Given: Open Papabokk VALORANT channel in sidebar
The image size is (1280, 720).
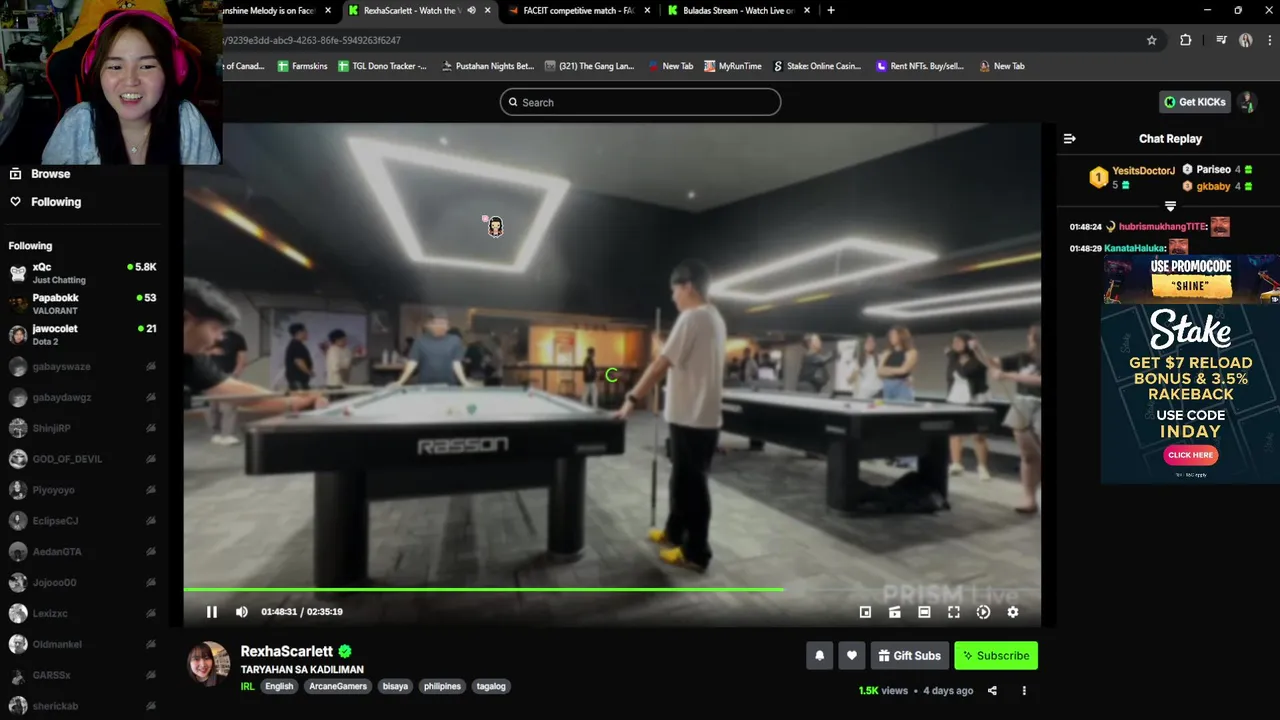Looking at the screenshot, I should (x=84, y=304).
